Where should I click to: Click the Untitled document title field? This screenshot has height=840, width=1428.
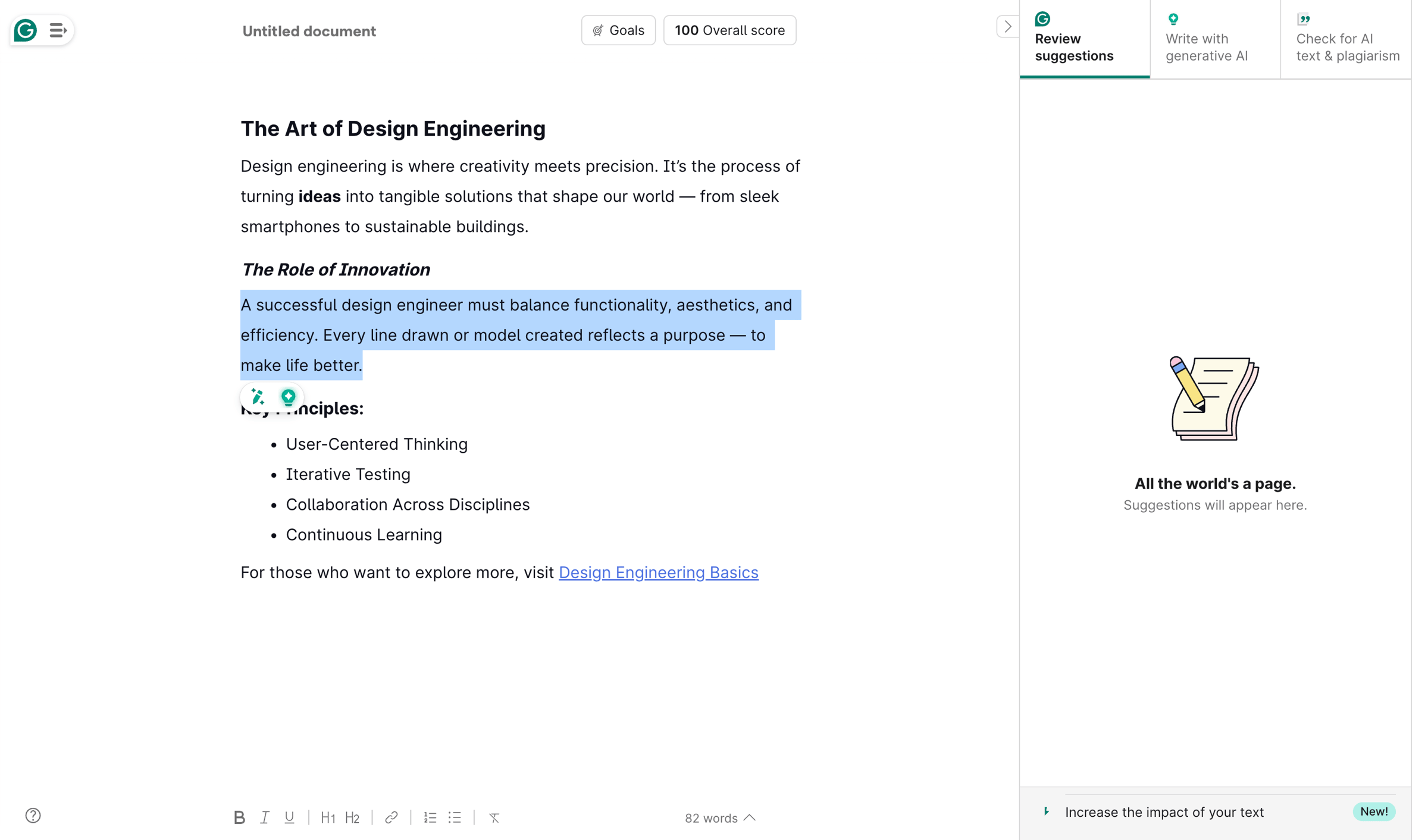coord(309,31)
